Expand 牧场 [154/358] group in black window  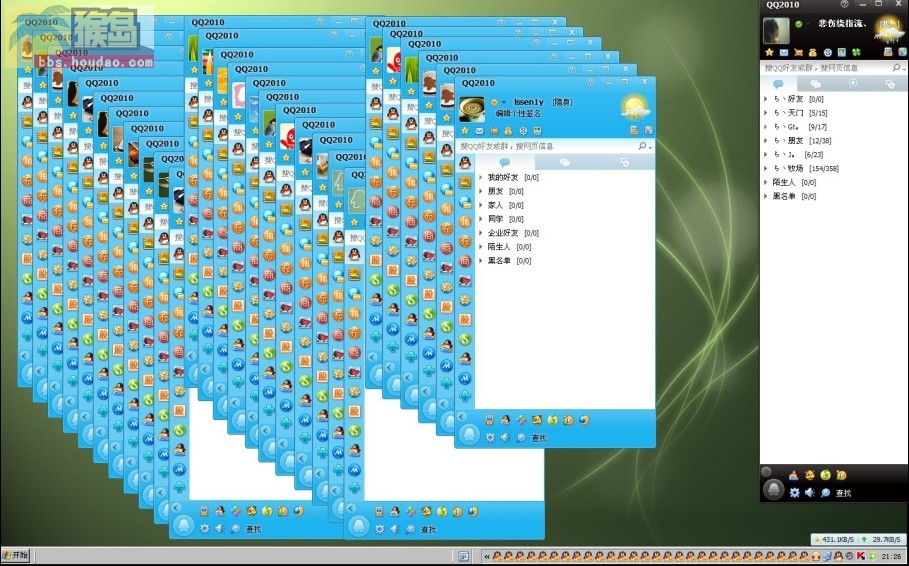[766, 169]
